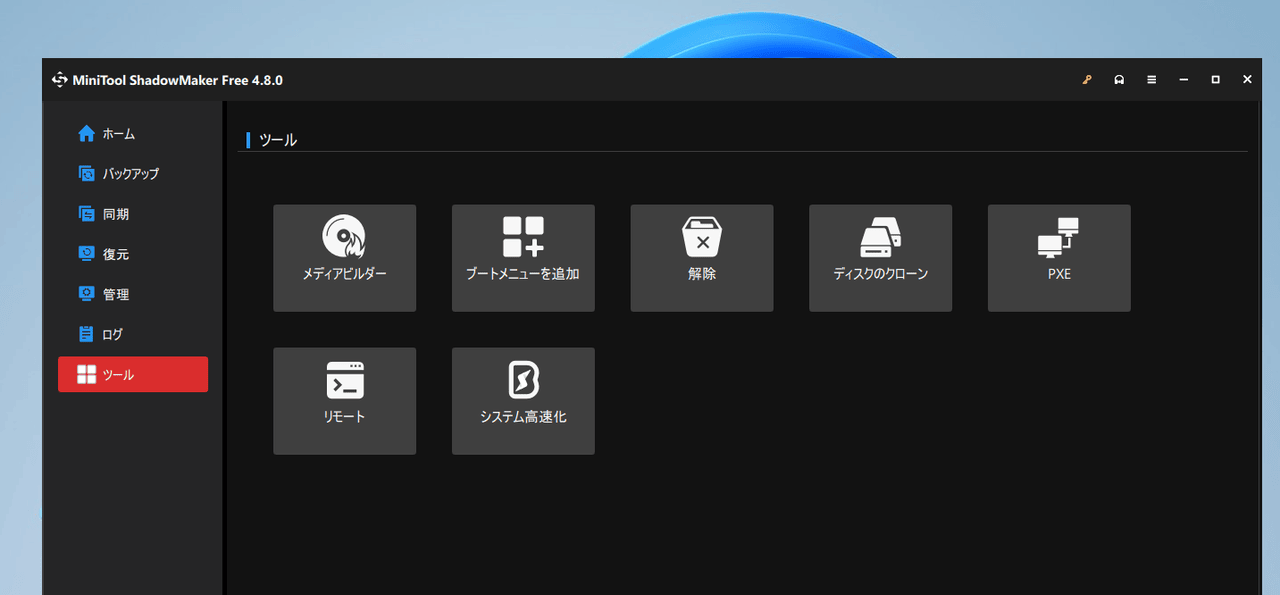Launch the ディスクのクローン drive icon tool

tap(880, 238)
